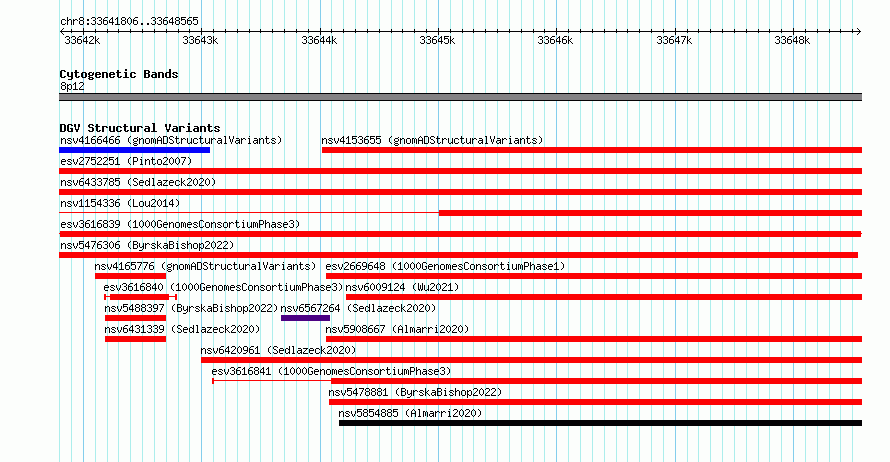Viewport: 890px width, 462px height.
Task: Click the gray 8p12 cytogenetic band bar
Action: 461,97
